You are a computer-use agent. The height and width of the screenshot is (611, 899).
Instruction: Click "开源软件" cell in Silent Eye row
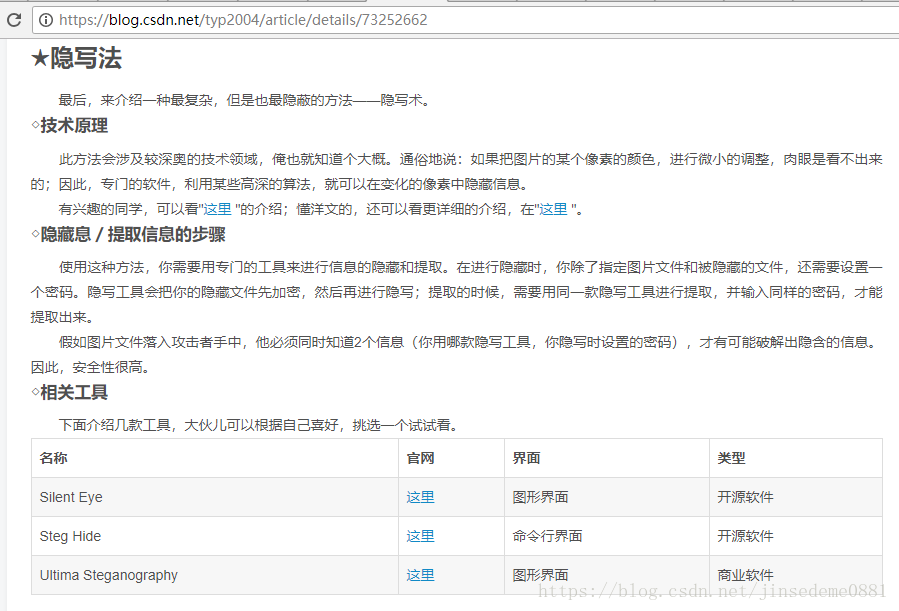(x=796, y=497)
